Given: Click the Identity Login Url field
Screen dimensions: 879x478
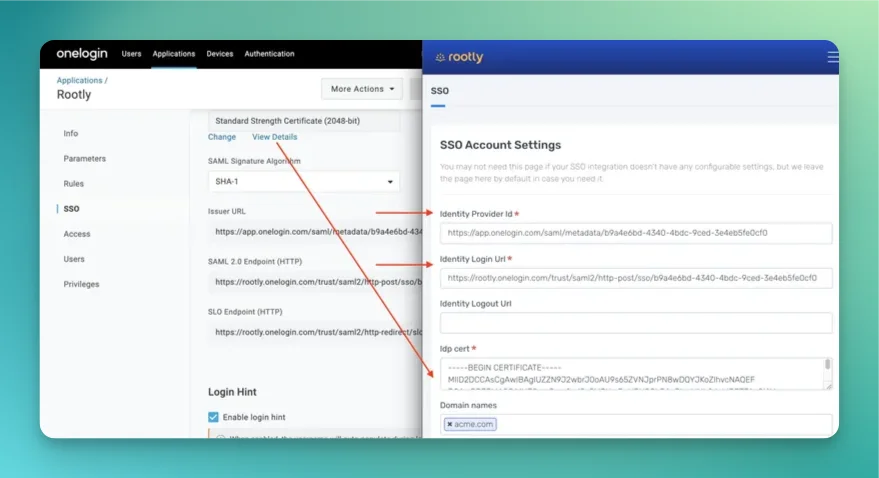Looking at the screenshot, I should pyautogui.click(x=636, y=278).
